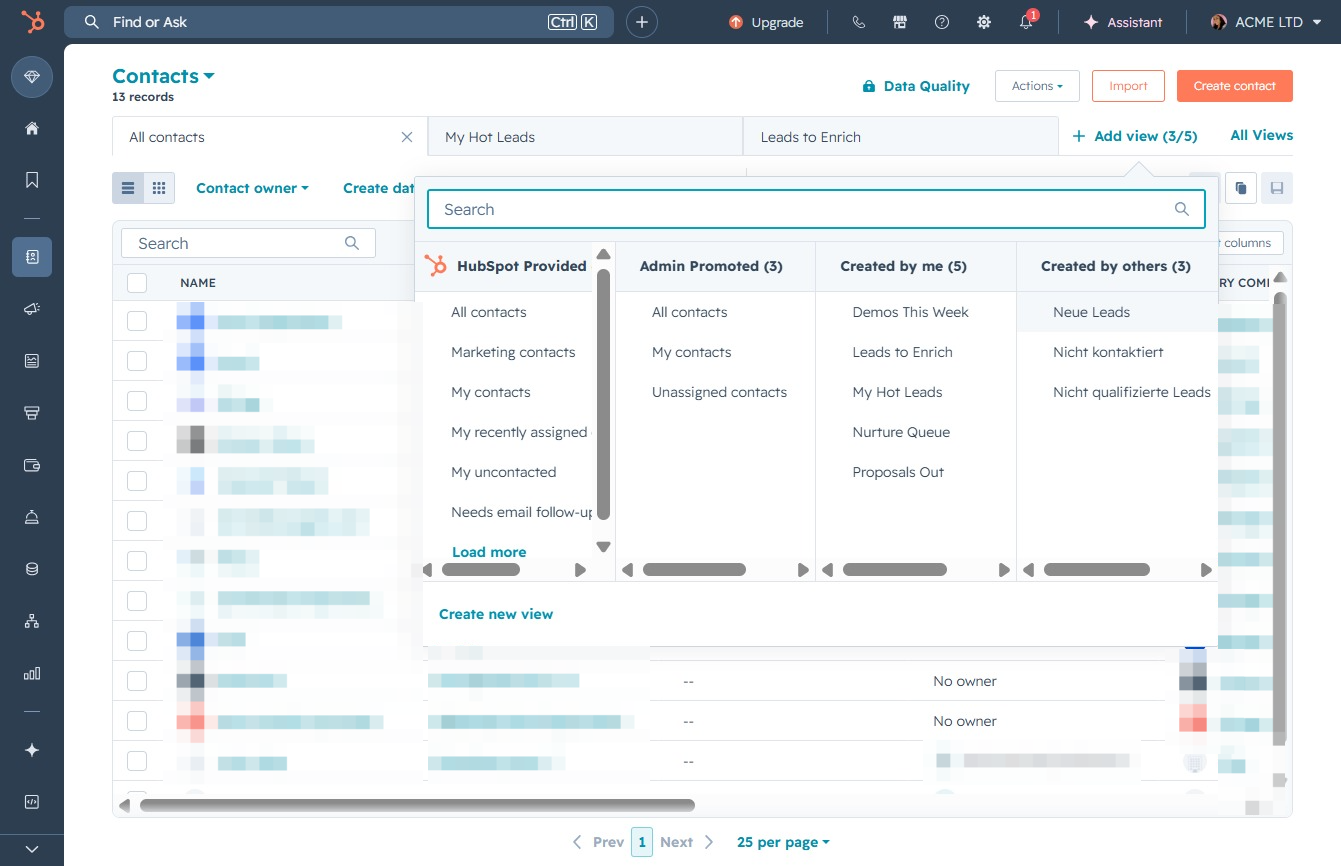Tick the eighth contact row checkbox
The width and height of the screenshot is (1341, 866).
pyautogui.click(x=137, y=601)
